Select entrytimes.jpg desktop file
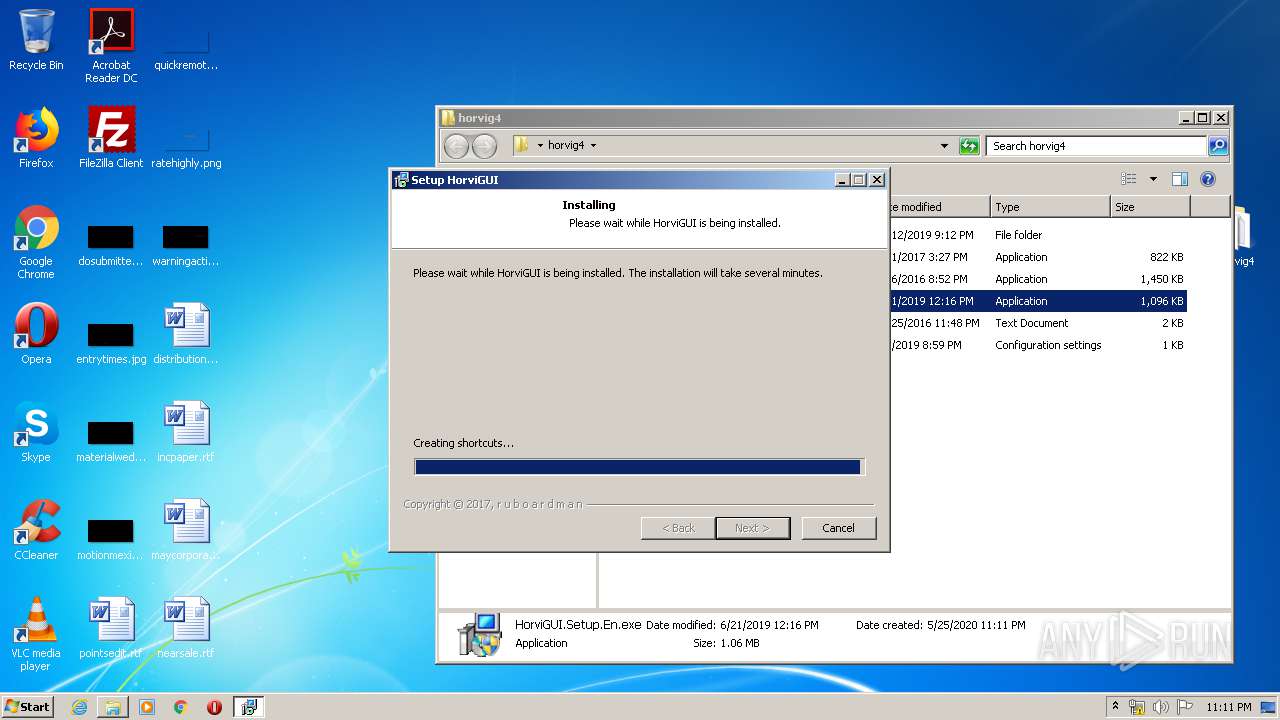 point(111,343)
